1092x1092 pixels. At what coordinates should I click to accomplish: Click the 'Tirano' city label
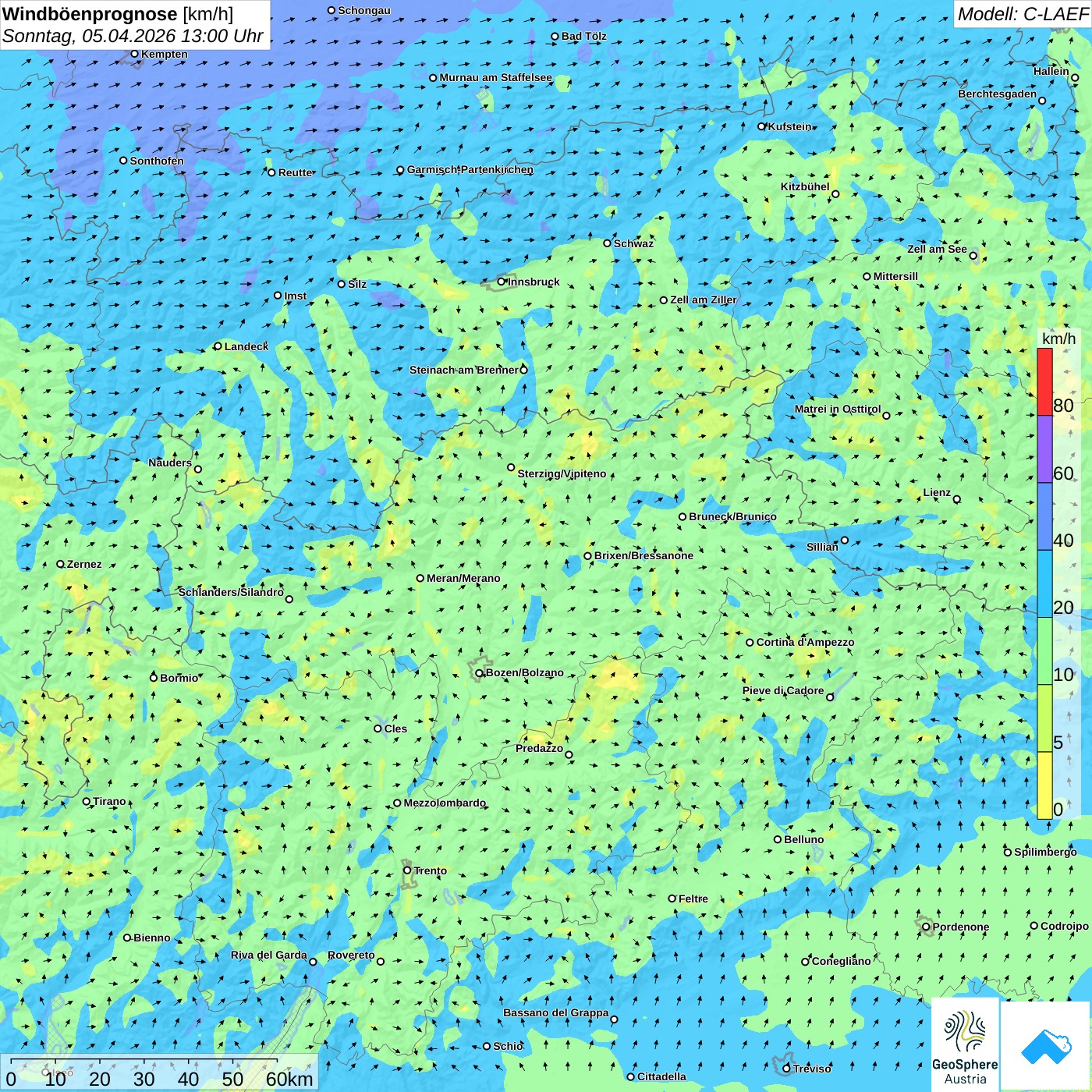(109, 801)
